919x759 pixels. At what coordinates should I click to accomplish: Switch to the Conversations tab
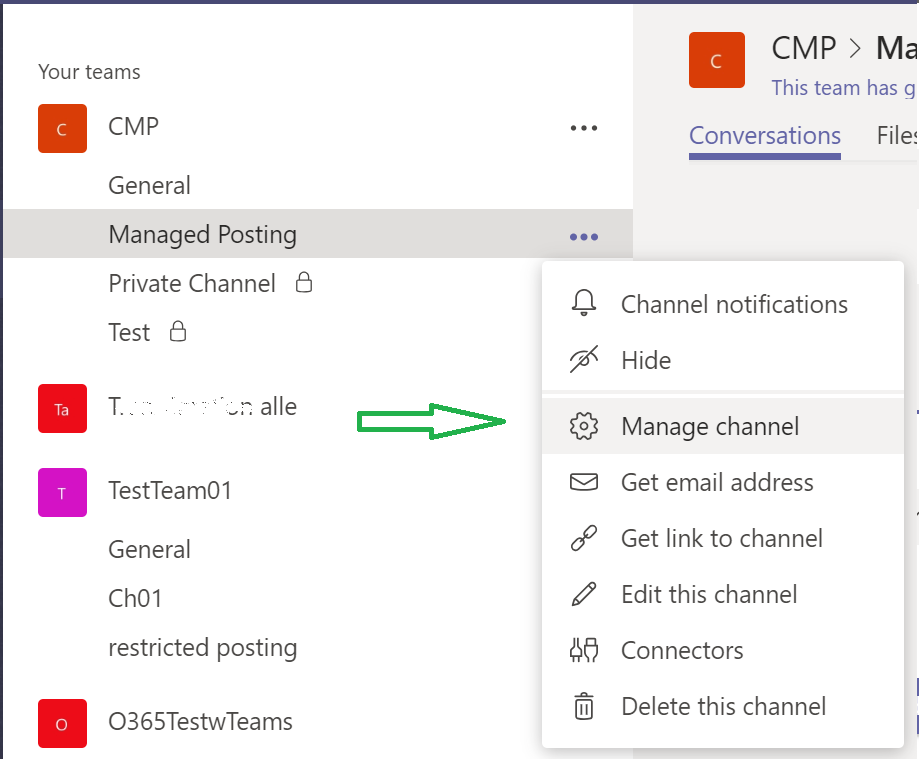[x=764, y=136]
